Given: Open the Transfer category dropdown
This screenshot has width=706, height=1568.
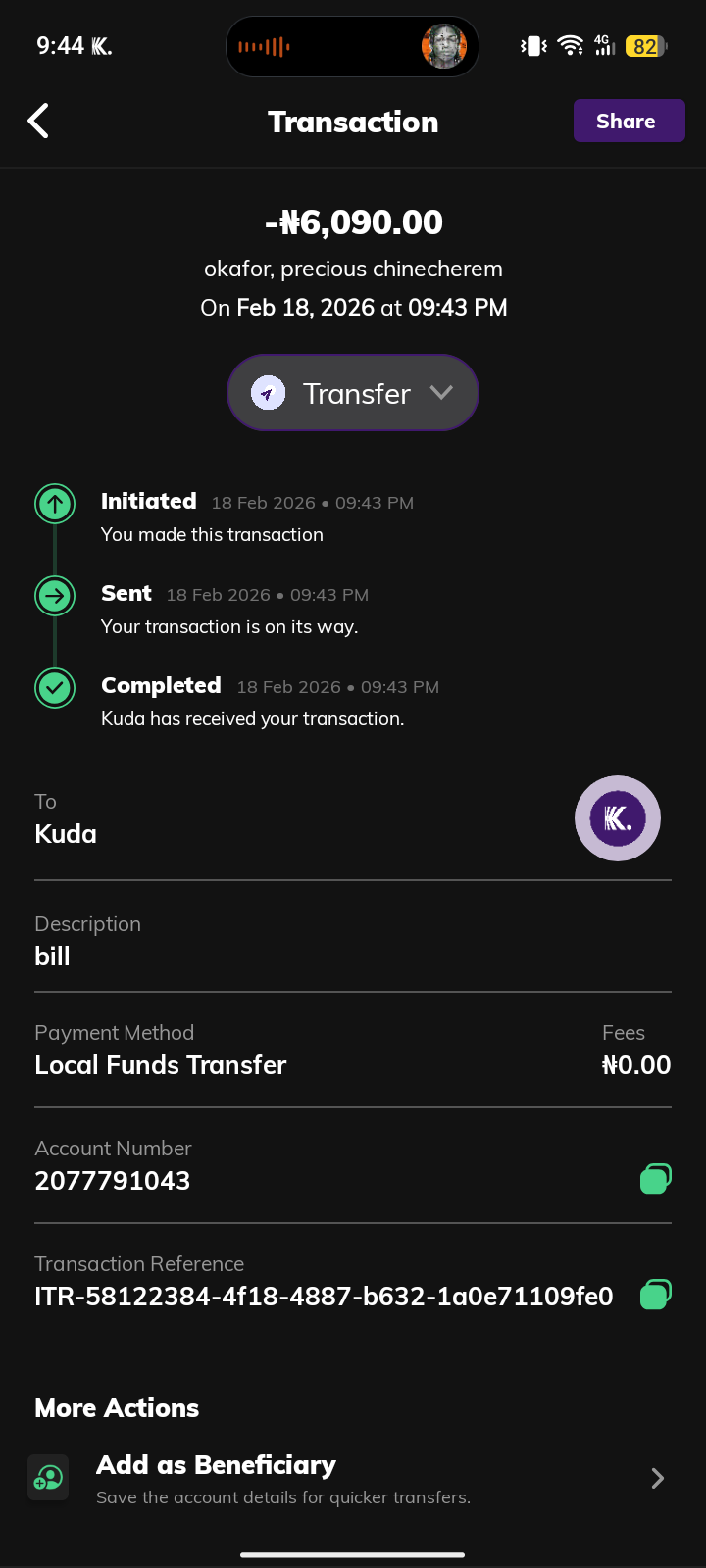Looking at the screenshot, I should tap(353, 393).
